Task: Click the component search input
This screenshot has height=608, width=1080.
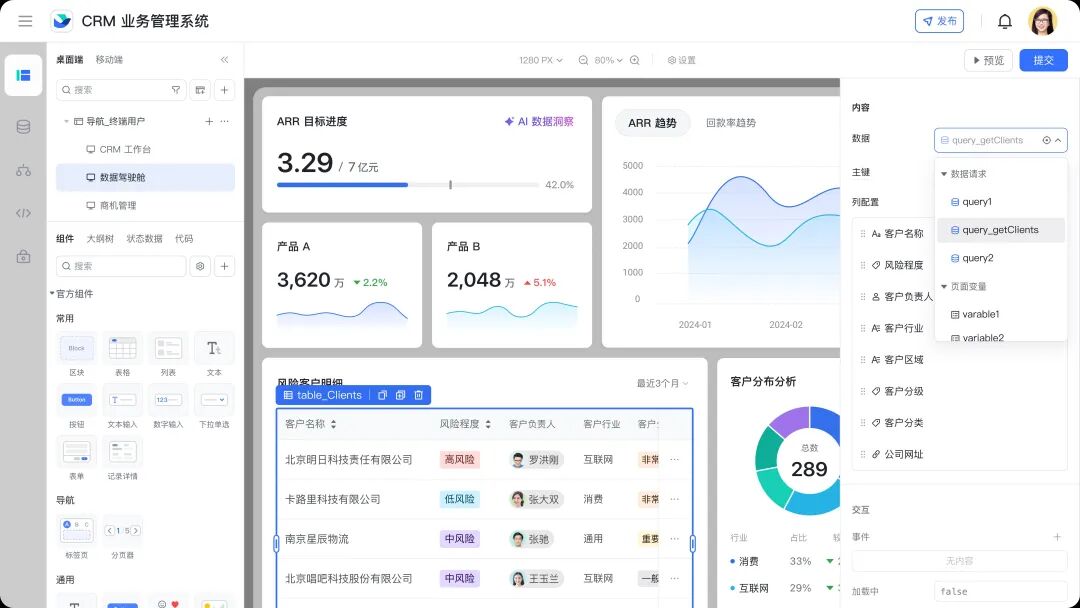Action: (121, 266)
